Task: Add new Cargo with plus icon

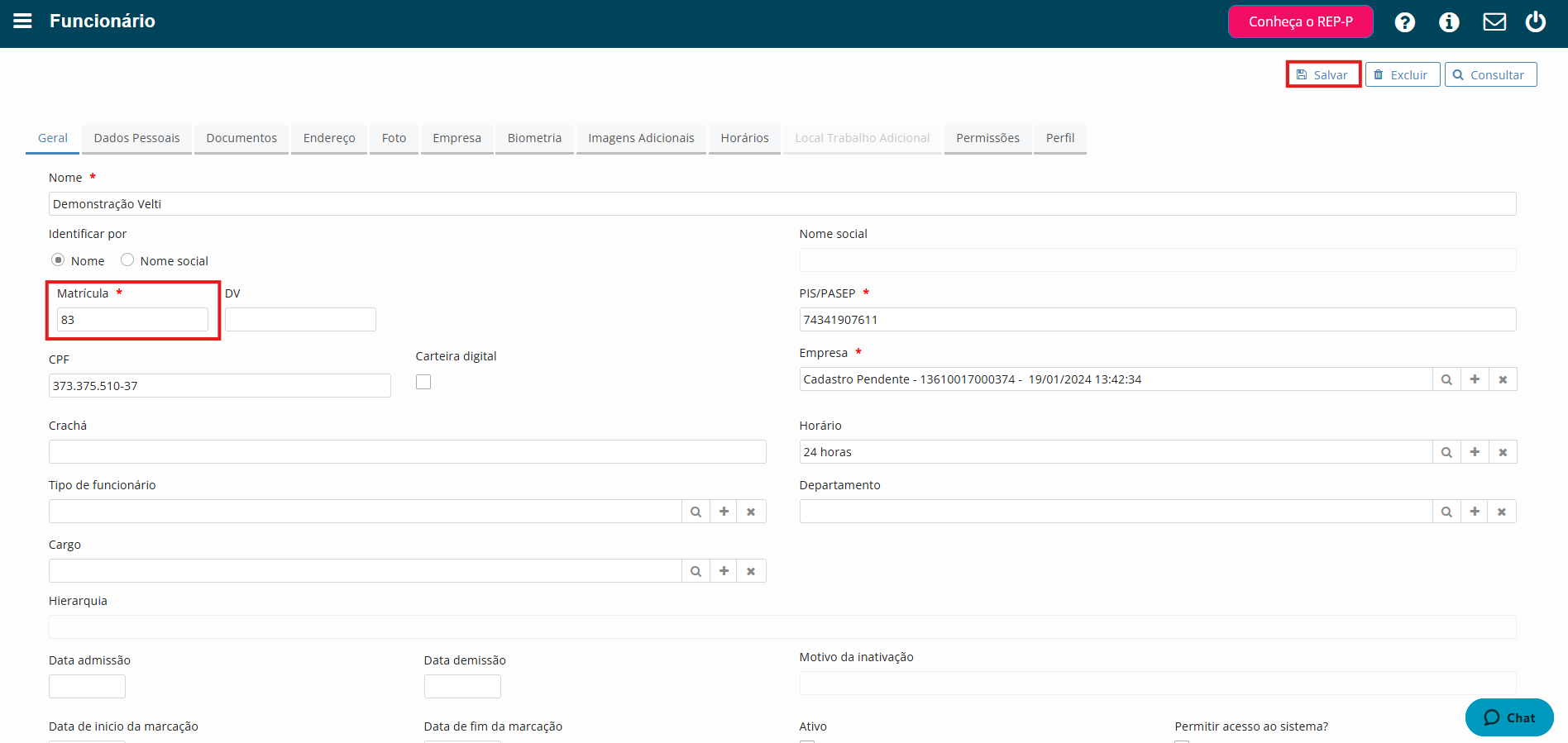Action: pos(724,571)
